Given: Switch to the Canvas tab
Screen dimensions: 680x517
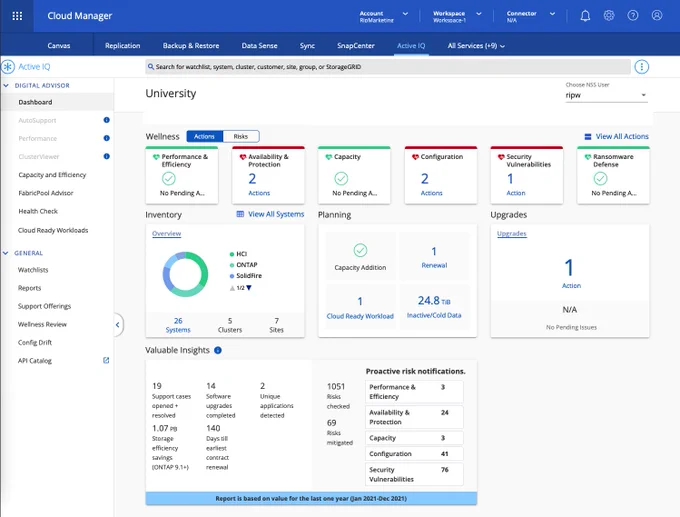Looking at the screenshot, I should pyautogui.click(x=59, y=46).
